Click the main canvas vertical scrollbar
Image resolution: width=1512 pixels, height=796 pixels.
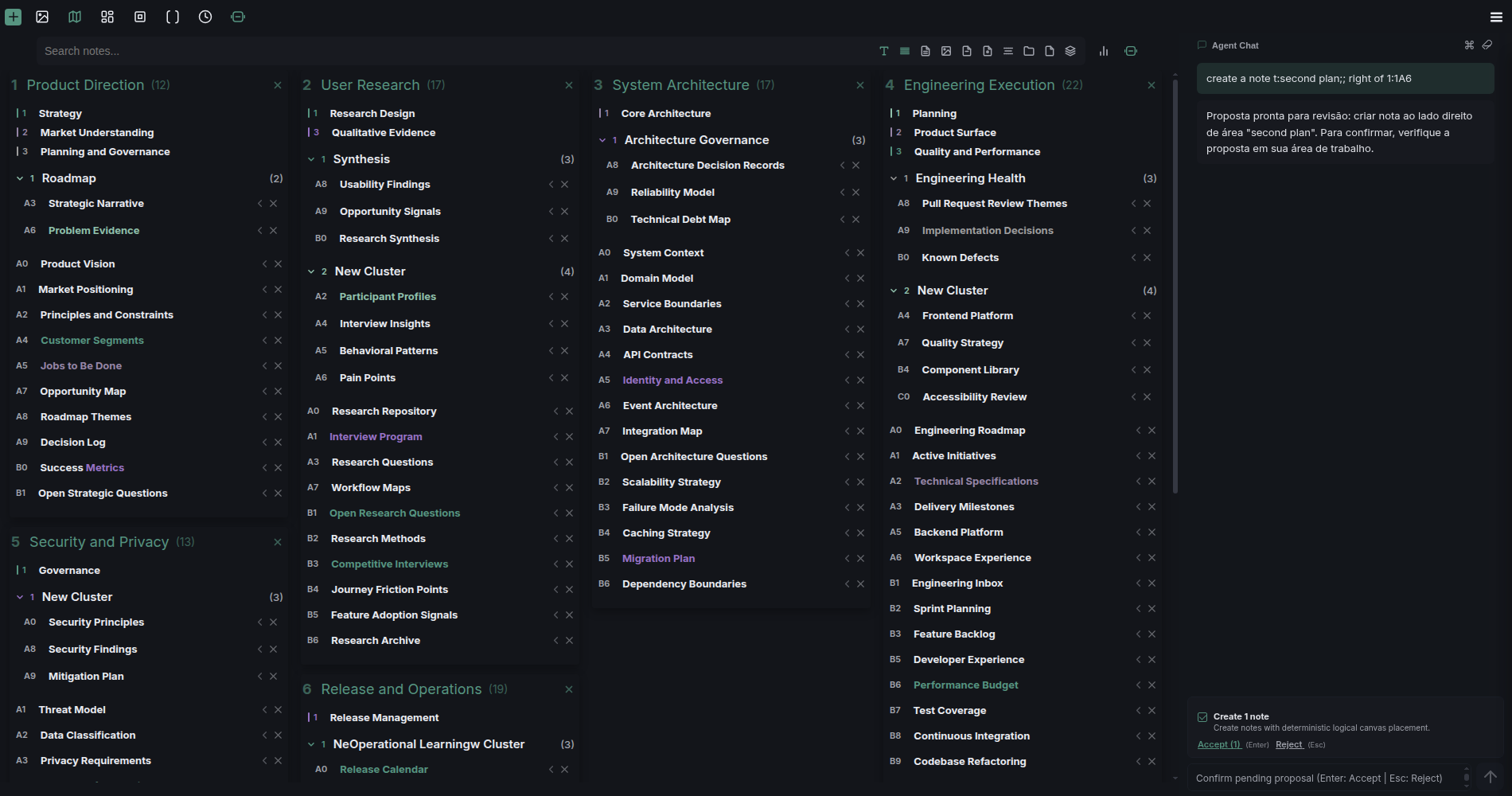pyautogui.click(x=1175, y=287)
